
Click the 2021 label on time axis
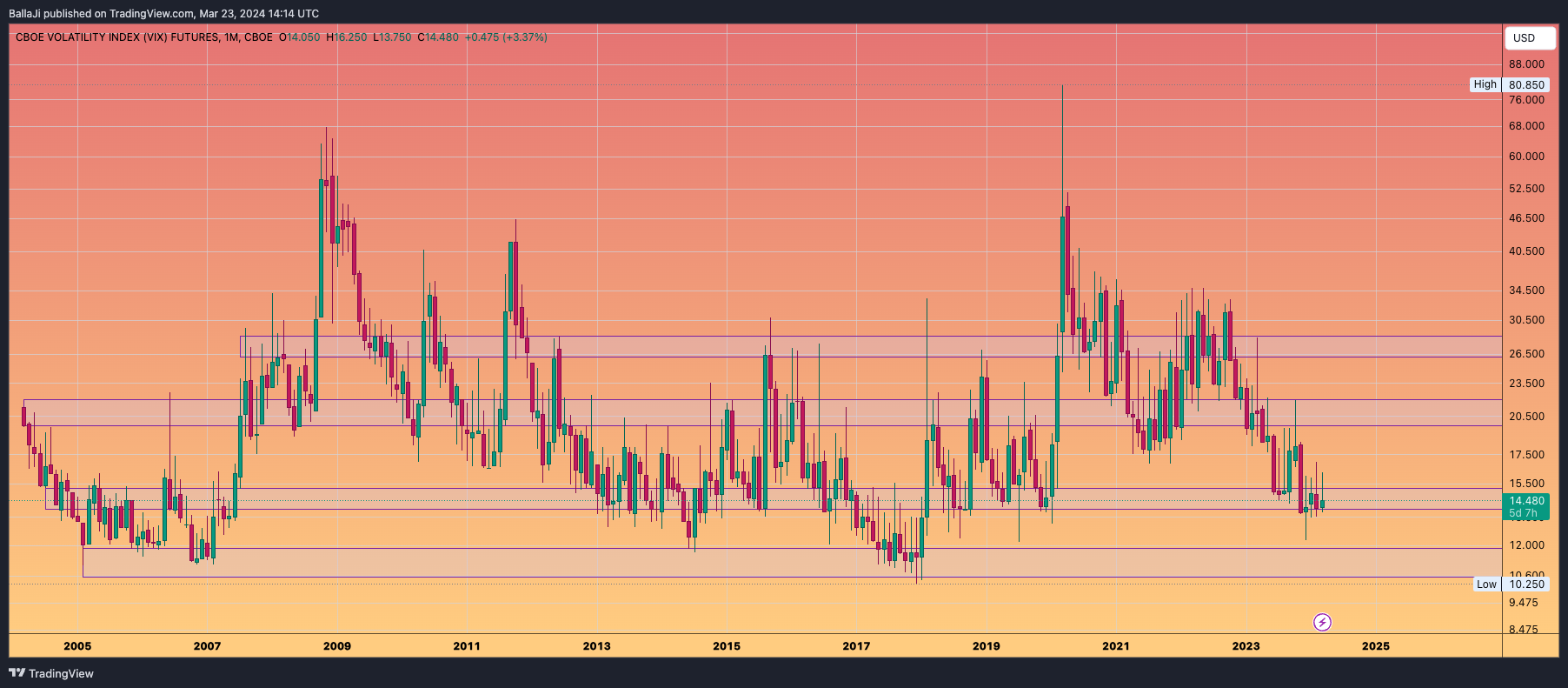click(x=1116, y=645)
